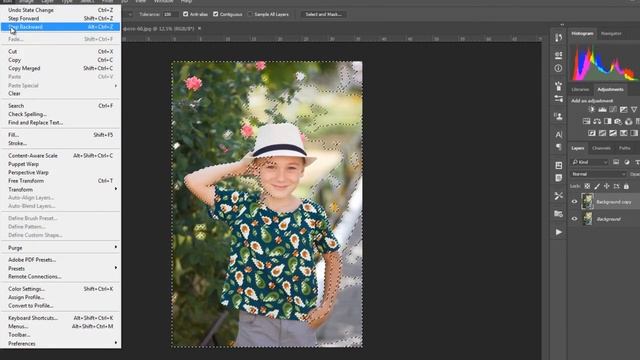640x360 pixels.
Task: Open Fill... from the Edit menu
Action: point(60,135)
